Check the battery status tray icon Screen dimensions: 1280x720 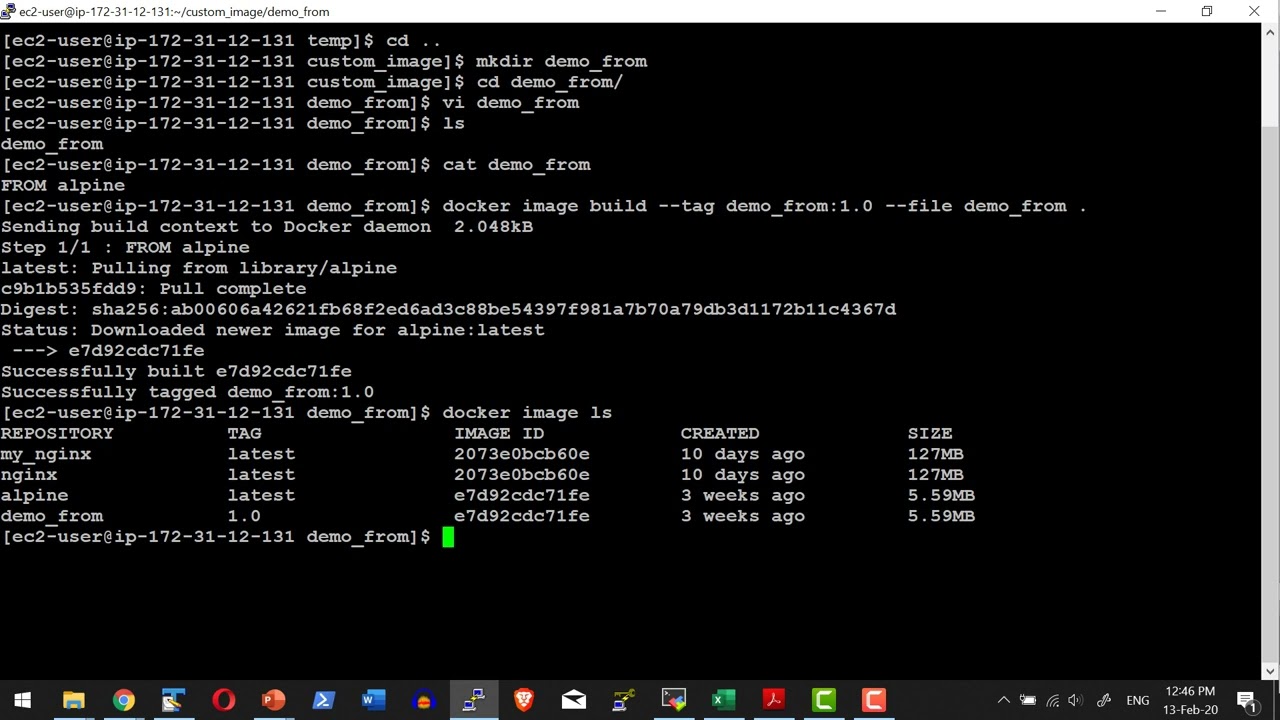point(1028,700)
